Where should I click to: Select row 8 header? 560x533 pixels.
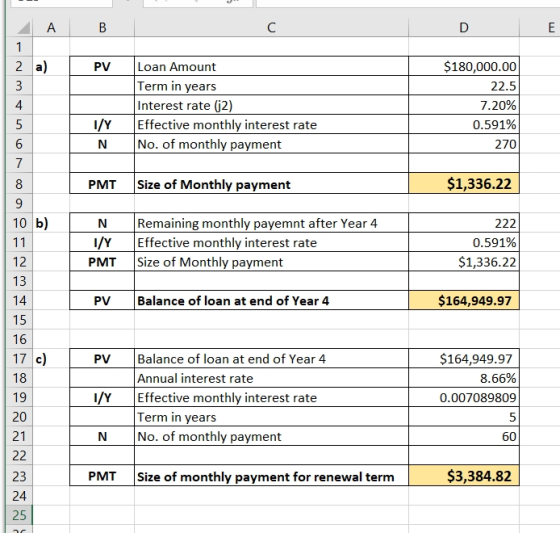[x=19, y=184]
